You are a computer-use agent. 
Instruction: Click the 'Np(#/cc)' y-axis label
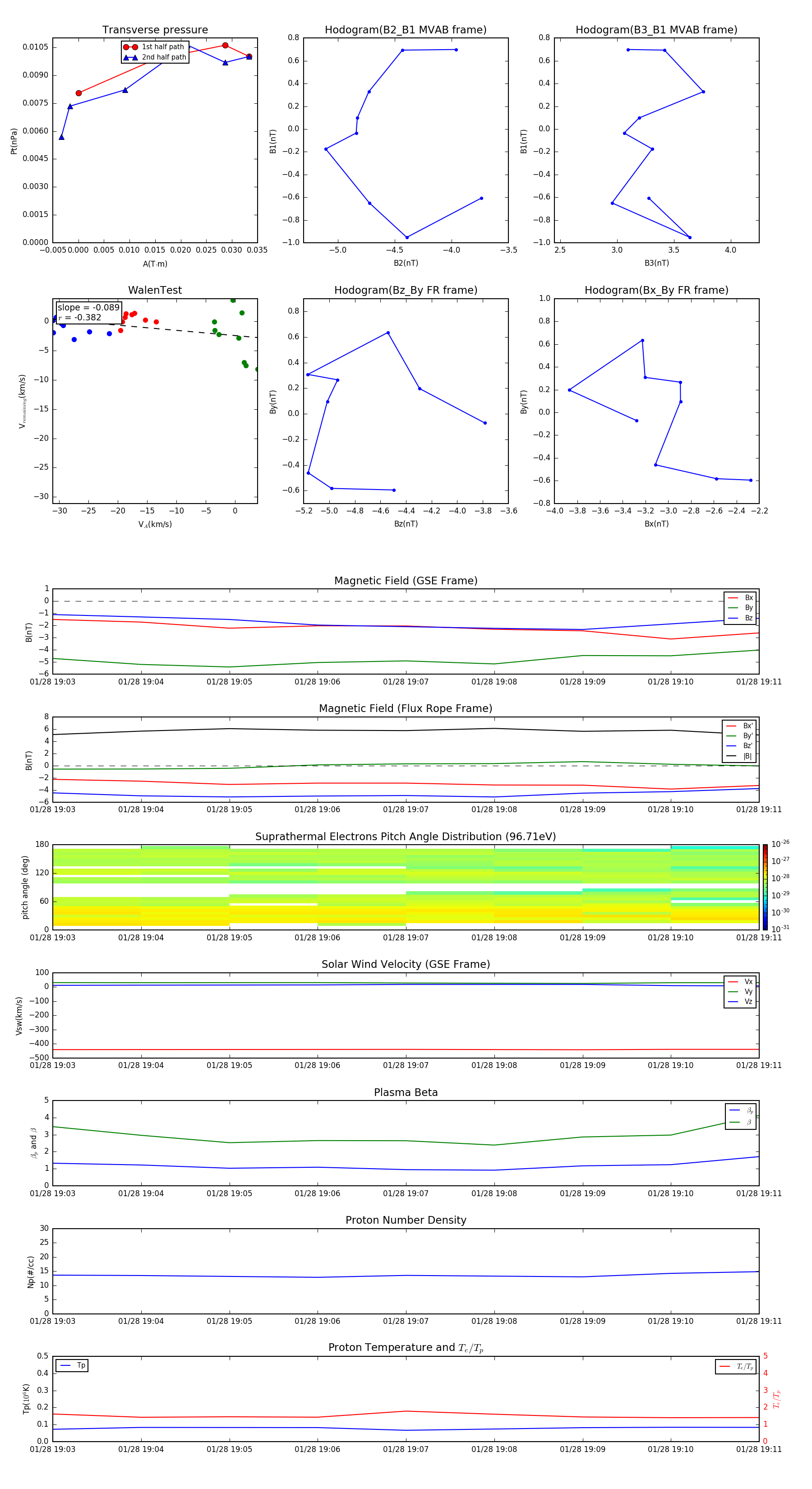point(31,1271)
